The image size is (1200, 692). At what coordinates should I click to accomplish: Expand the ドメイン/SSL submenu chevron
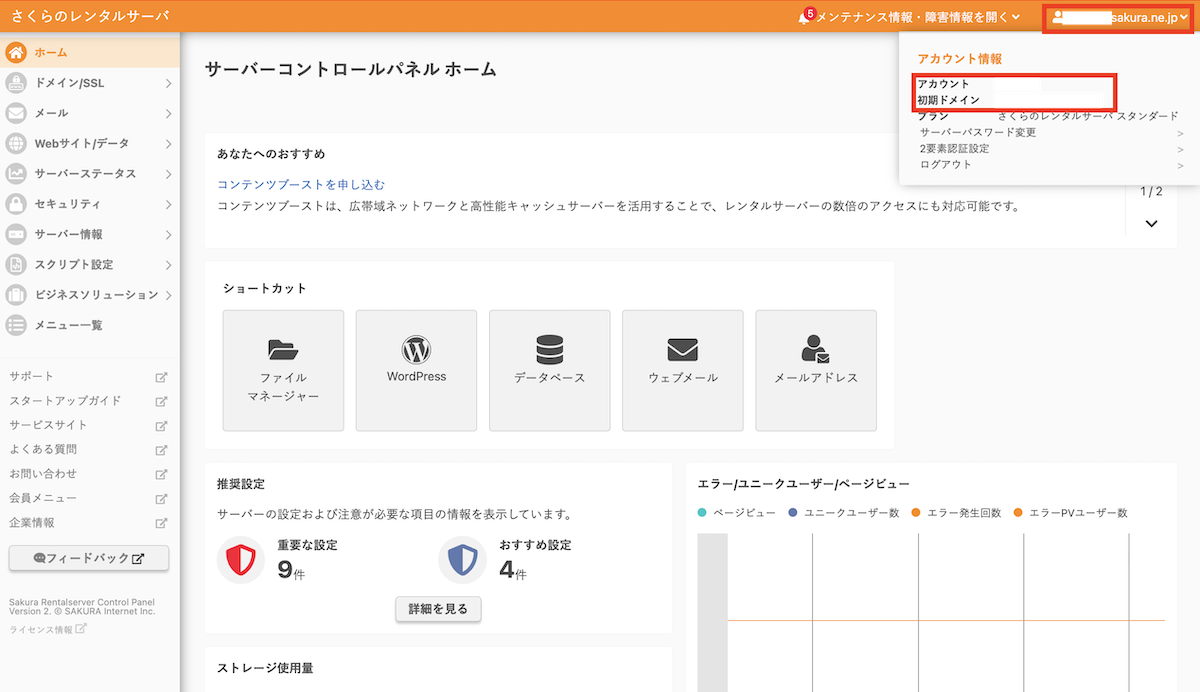[168, 83]
